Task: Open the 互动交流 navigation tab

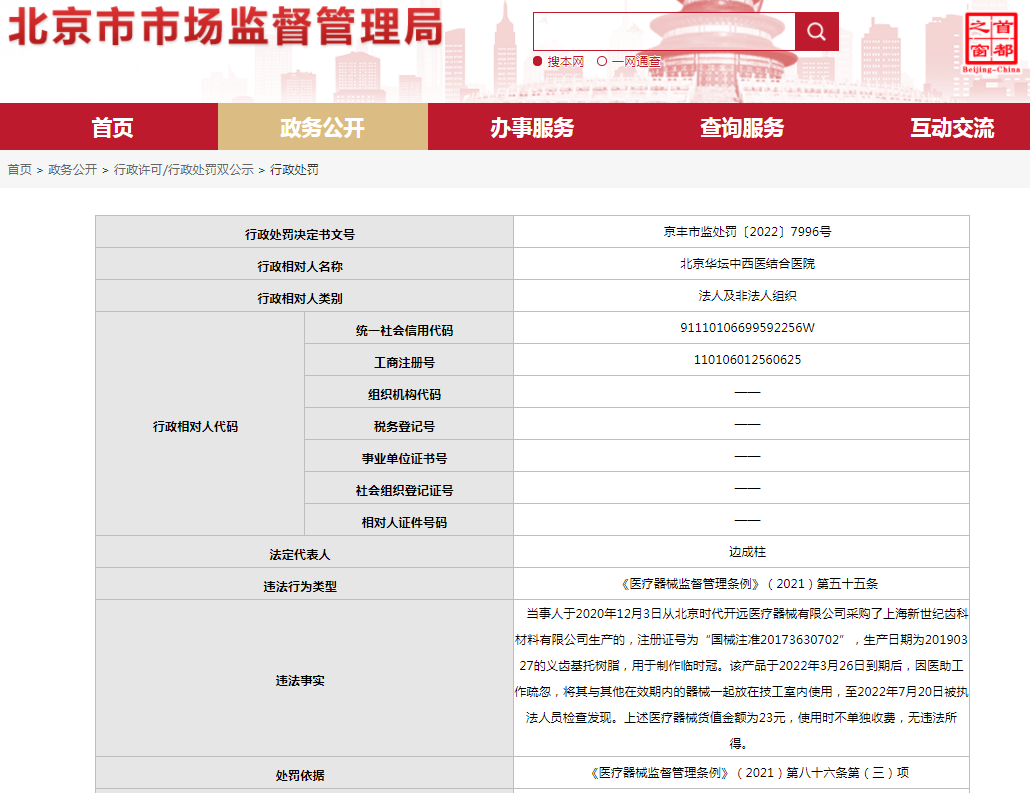Action: (952, 127)
